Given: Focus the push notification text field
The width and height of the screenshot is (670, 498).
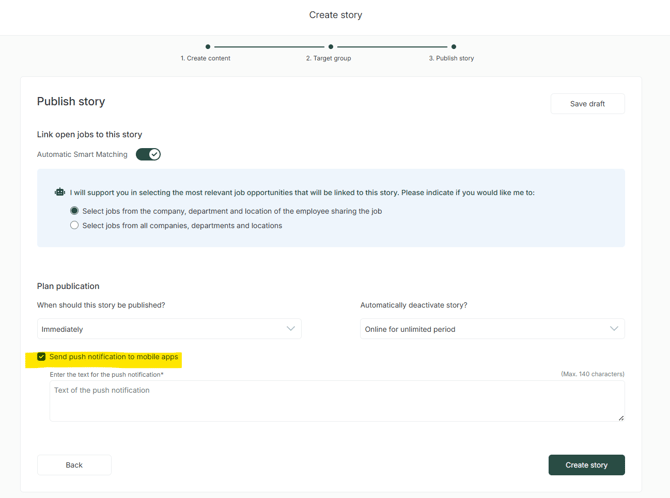Looking at the screenshot, I should pyautogui.click(x=336, y=400).
